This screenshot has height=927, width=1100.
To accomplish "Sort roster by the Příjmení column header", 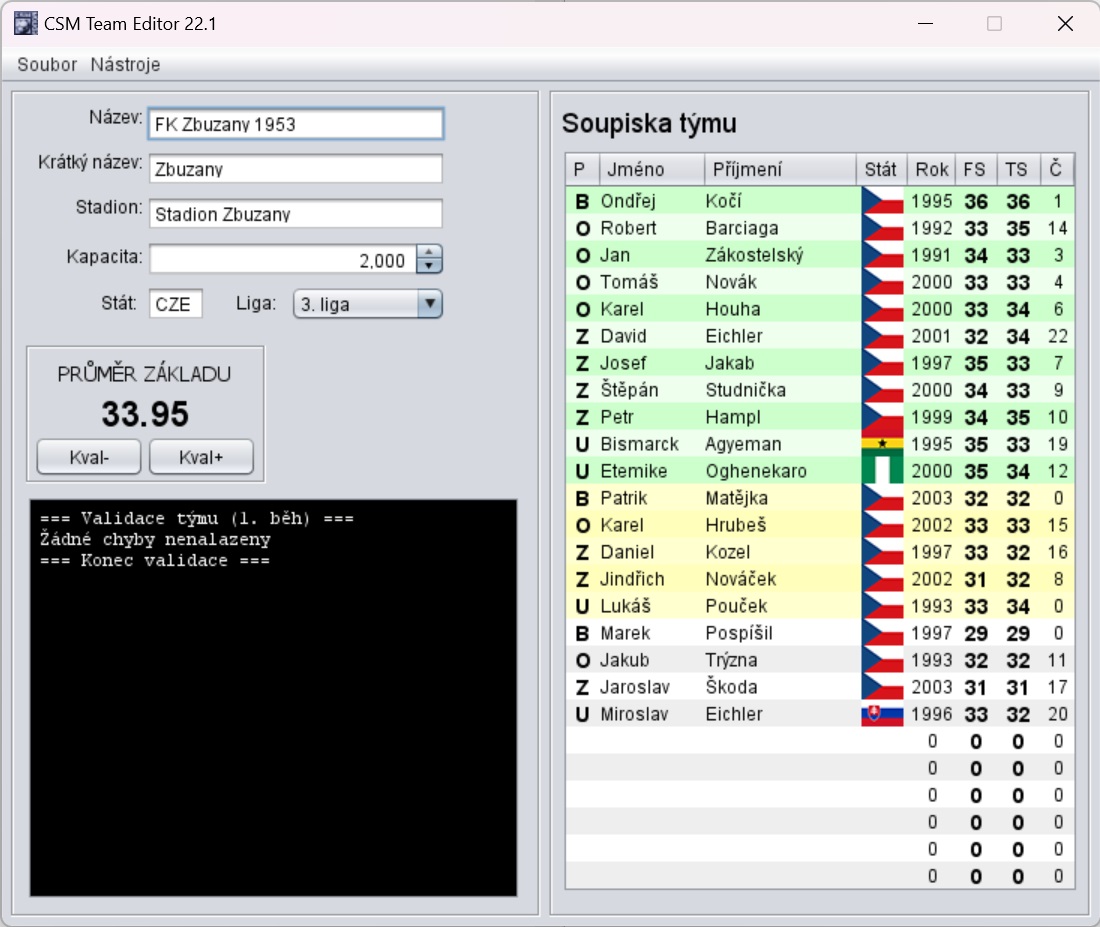I will coord(780,170).
